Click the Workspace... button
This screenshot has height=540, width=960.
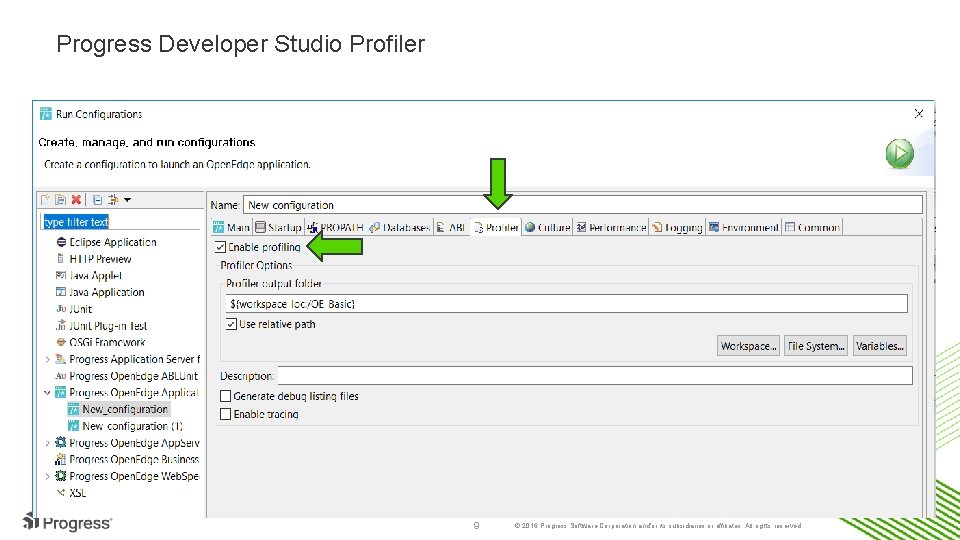(x=748, y=346)
